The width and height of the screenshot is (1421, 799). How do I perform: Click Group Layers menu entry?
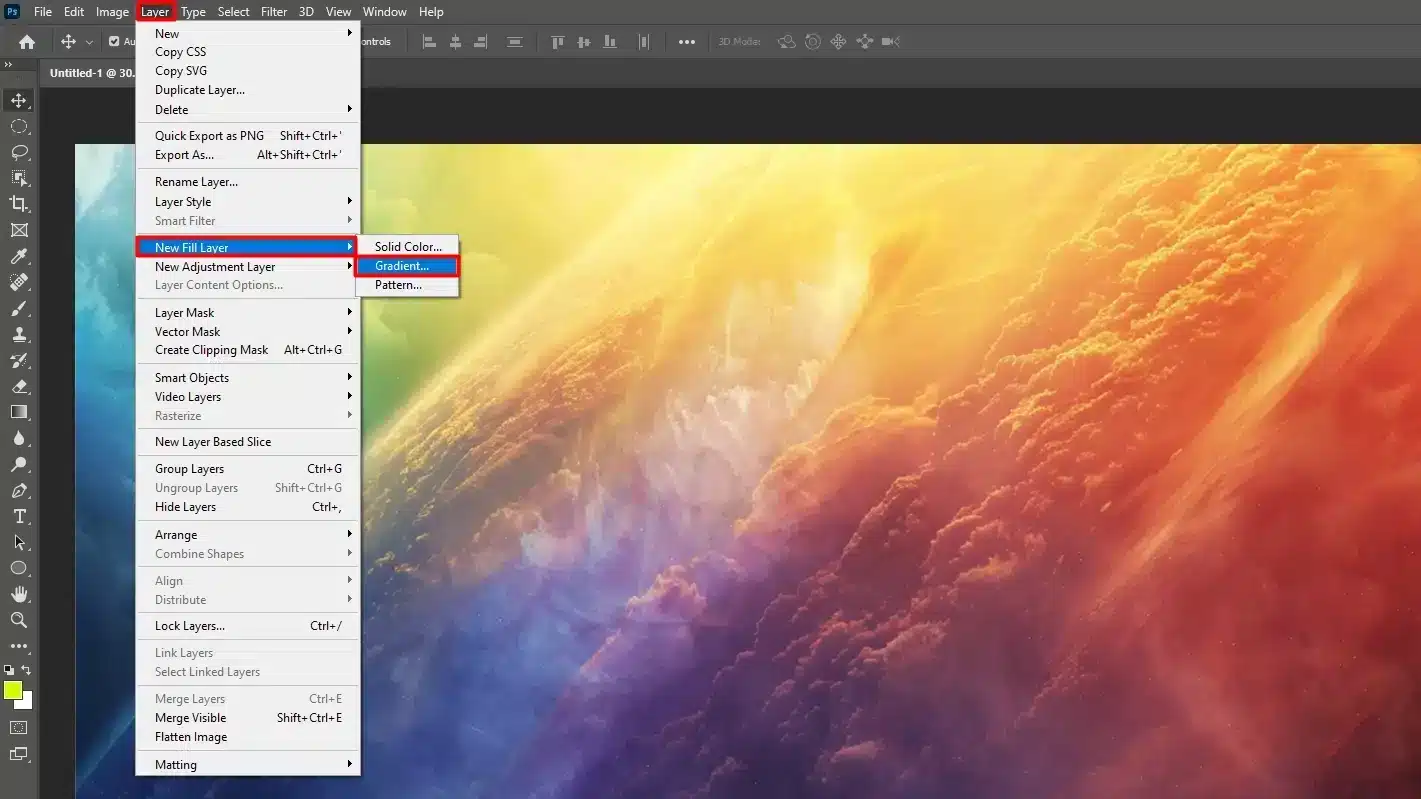pyautogui.click(x=248, y=468)
